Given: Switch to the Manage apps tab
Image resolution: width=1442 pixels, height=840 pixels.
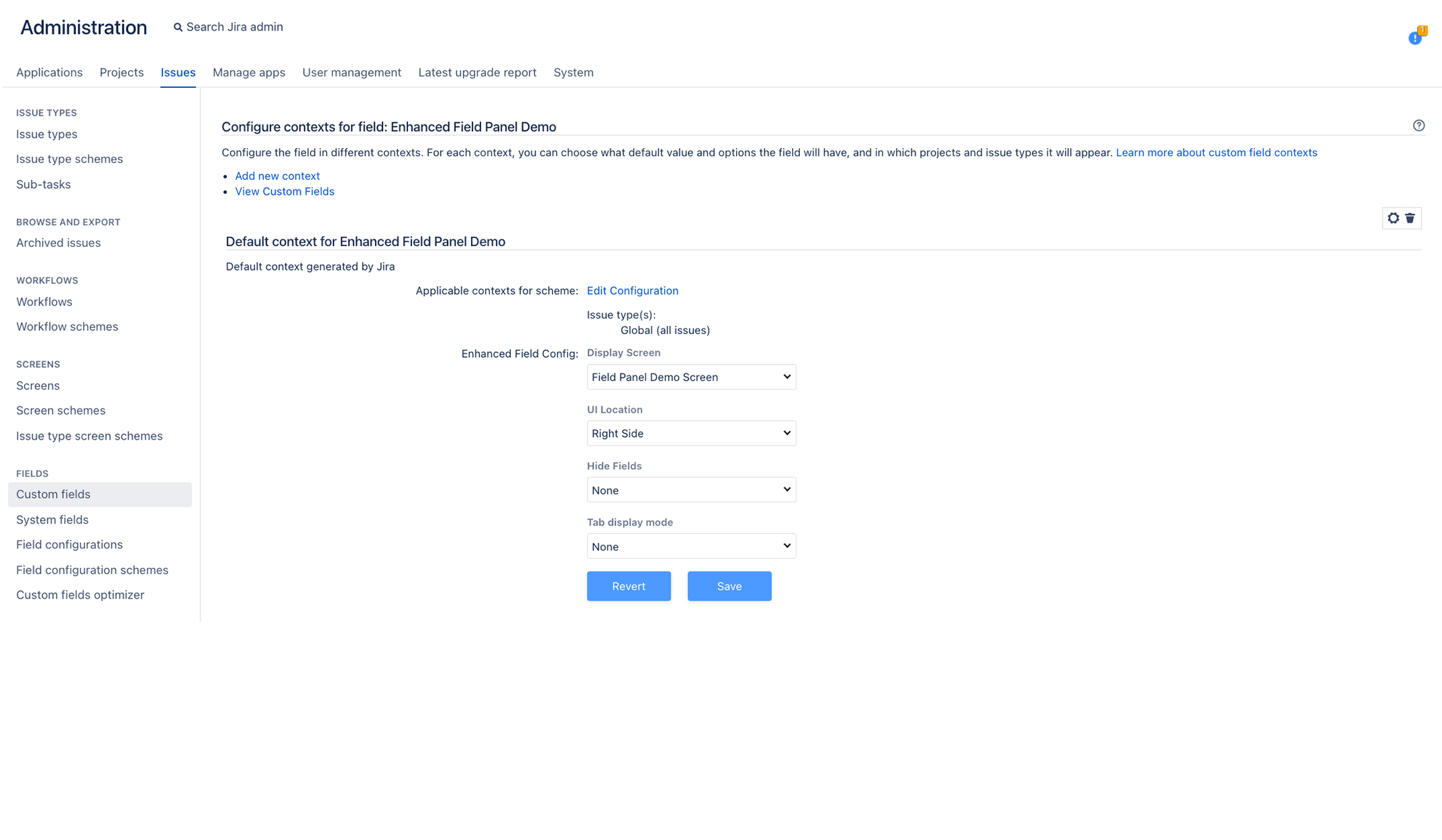Looking at the screenshot, I should [248, 72].
